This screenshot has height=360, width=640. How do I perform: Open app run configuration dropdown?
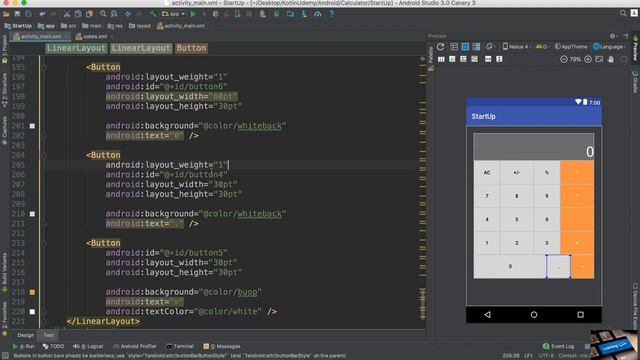tap(173, 14)
